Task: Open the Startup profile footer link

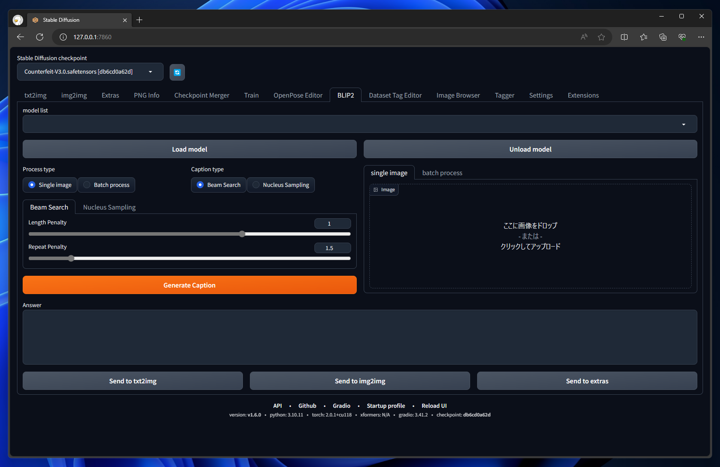Action: (386, 406)
